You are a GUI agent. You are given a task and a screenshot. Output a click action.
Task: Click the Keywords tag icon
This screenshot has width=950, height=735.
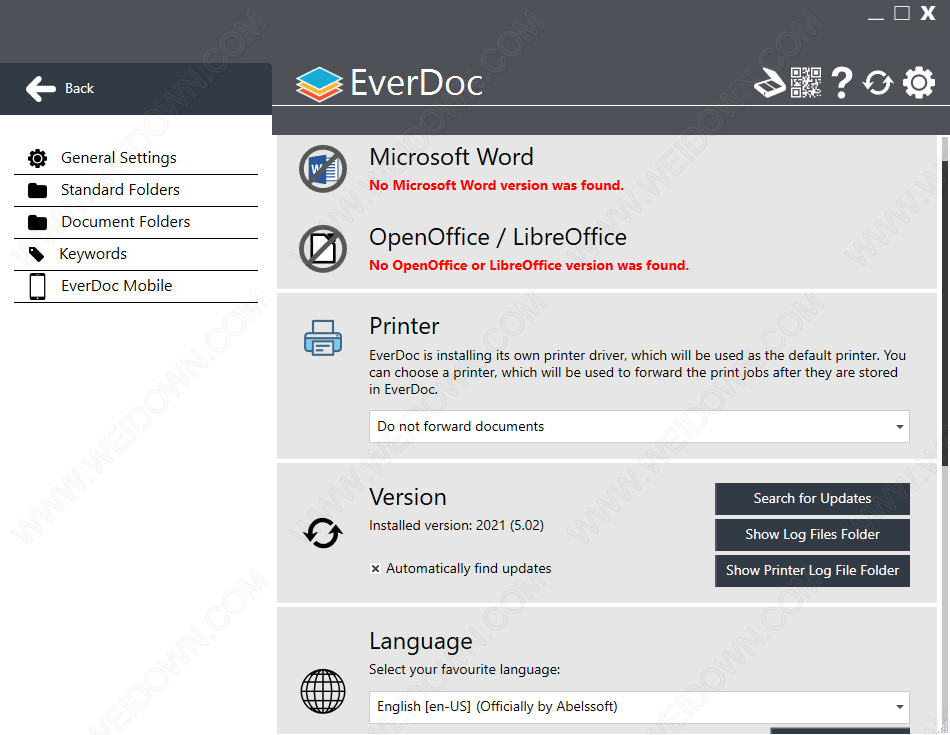coord(36,254)
